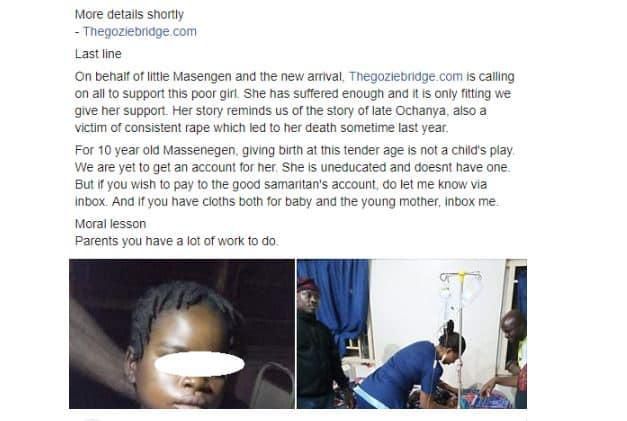Open the Thegoziebridge.com link inside the Masengen paragraph

[406, 76]
